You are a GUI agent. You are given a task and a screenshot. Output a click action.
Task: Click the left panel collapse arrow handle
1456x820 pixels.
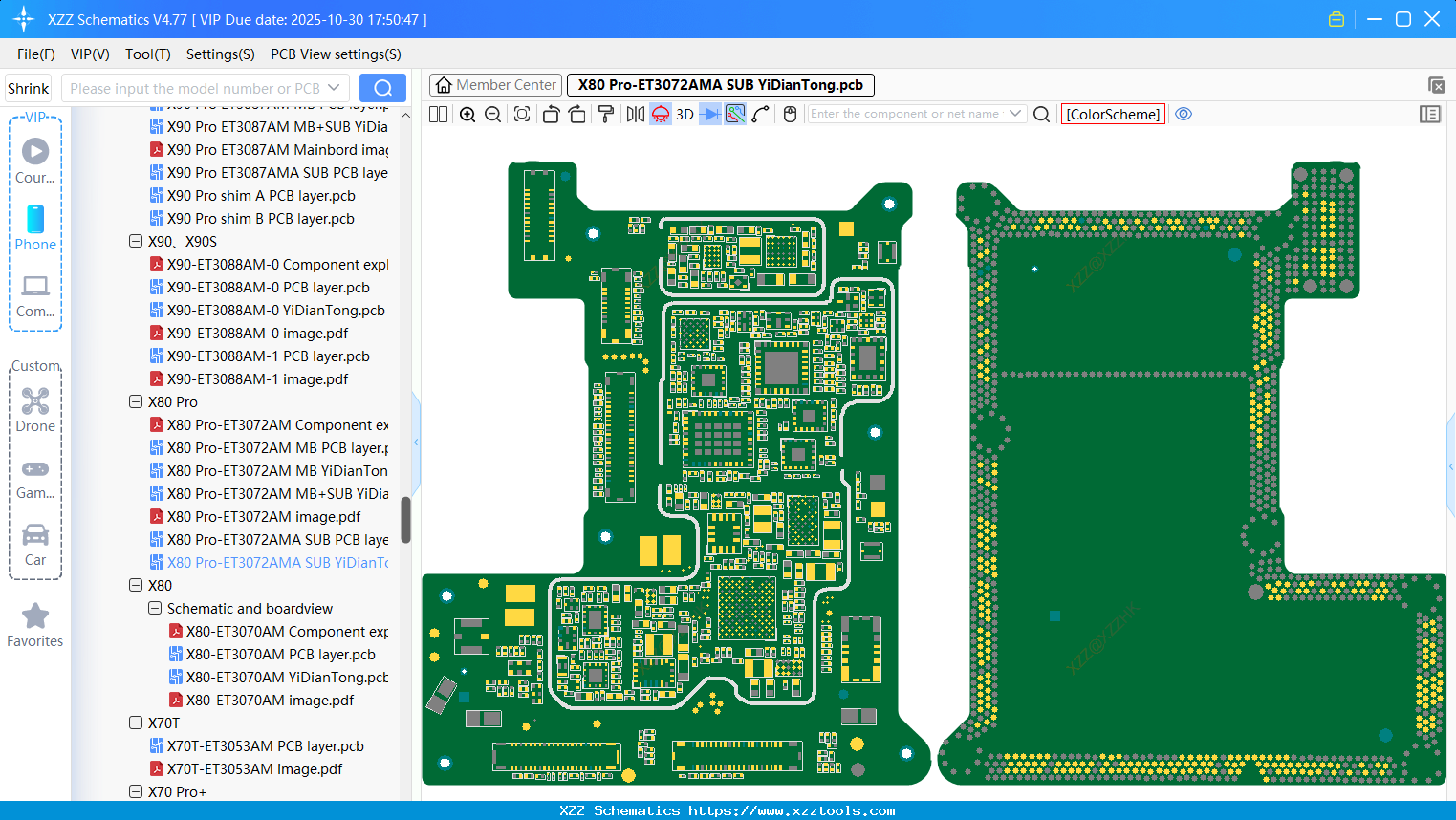pos(416,442)
